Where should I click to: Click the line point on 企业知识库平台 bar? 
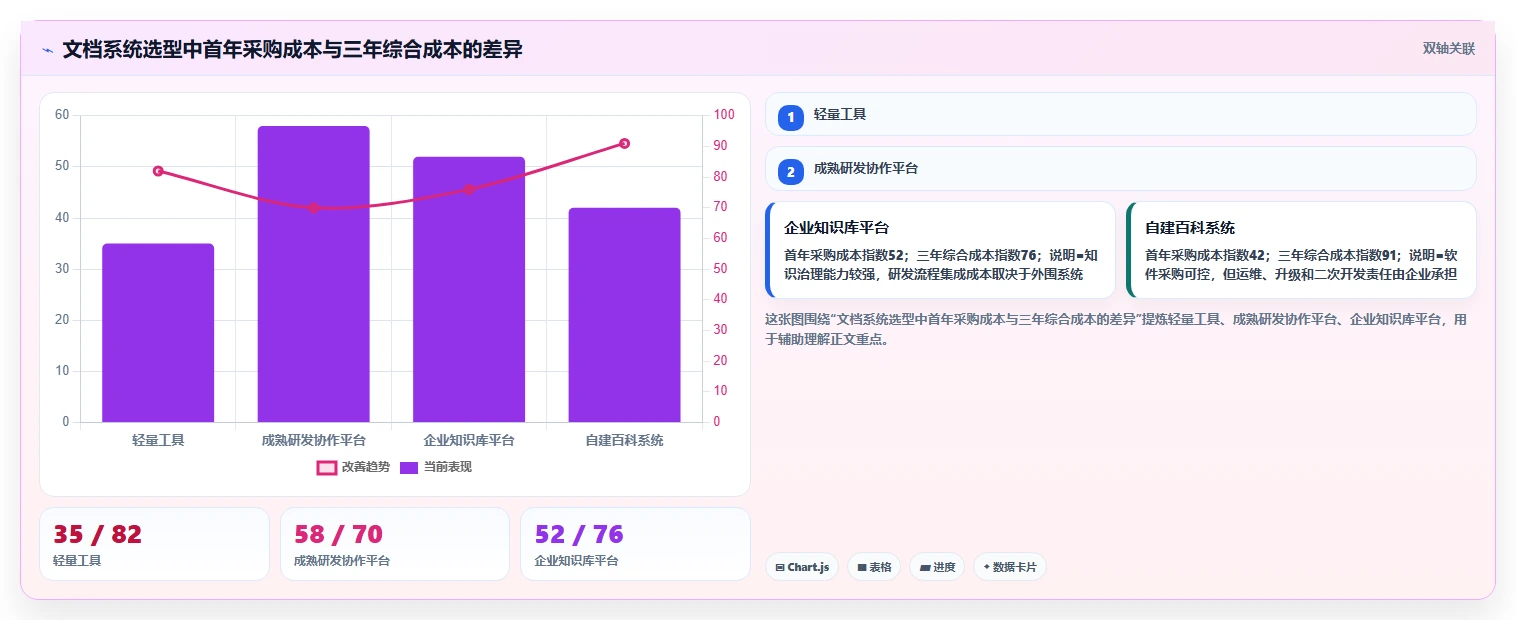[469, 189]
